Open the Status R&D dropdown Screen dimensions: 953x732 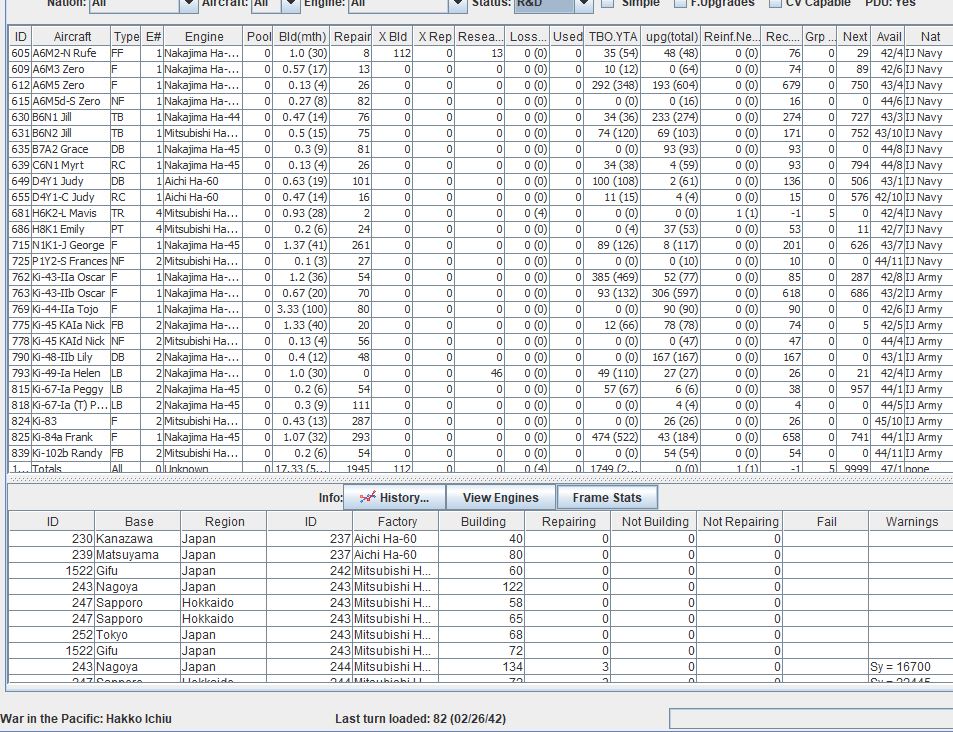point(553,4)
